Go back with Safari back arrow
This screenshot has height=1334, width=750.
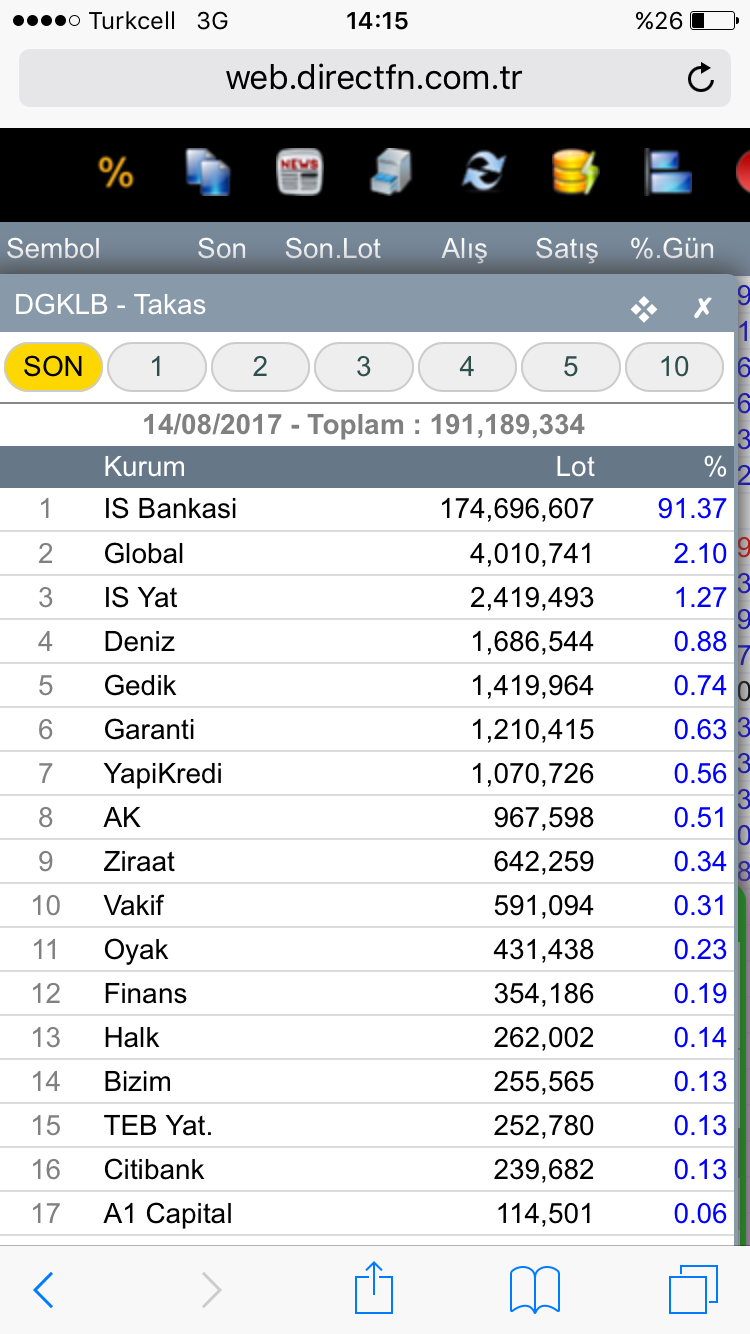coord(43,1290)
